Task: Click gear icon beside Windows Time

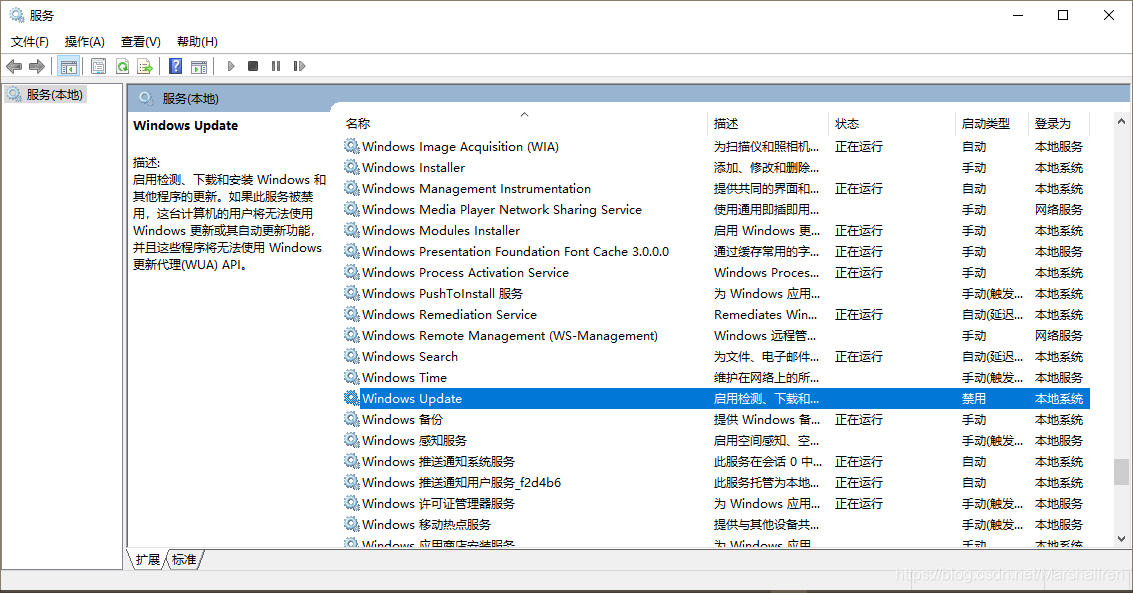Action: 351,377
